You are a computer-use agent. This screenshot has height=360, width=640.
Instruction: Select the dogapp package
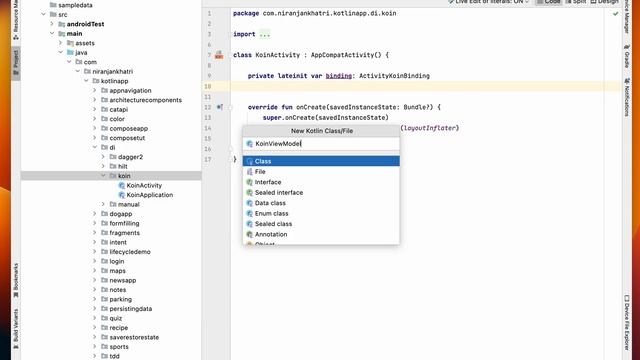tap(120, 214)
